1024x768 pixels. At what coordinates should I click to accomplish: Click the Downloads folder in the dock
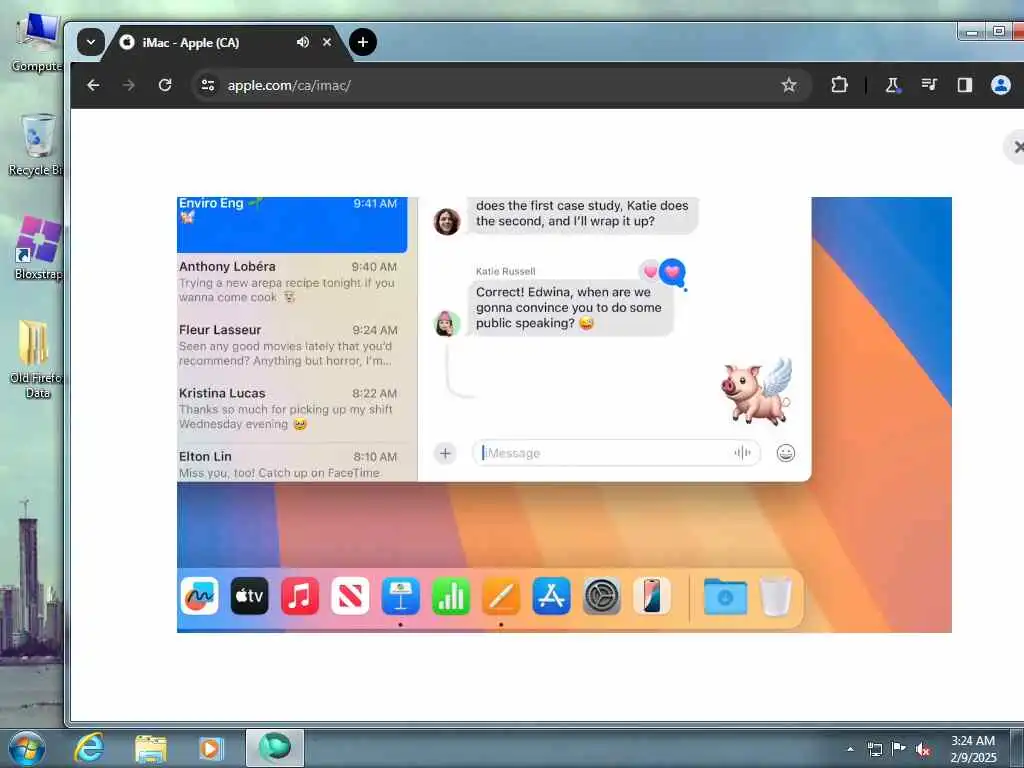coord(725,596)
